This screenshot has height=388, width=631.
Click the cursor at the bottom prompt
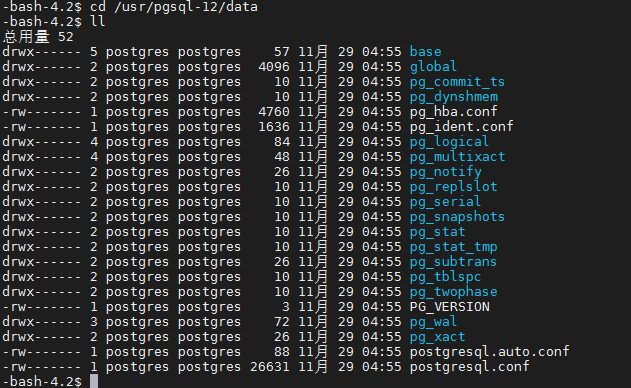coord(94,381)
